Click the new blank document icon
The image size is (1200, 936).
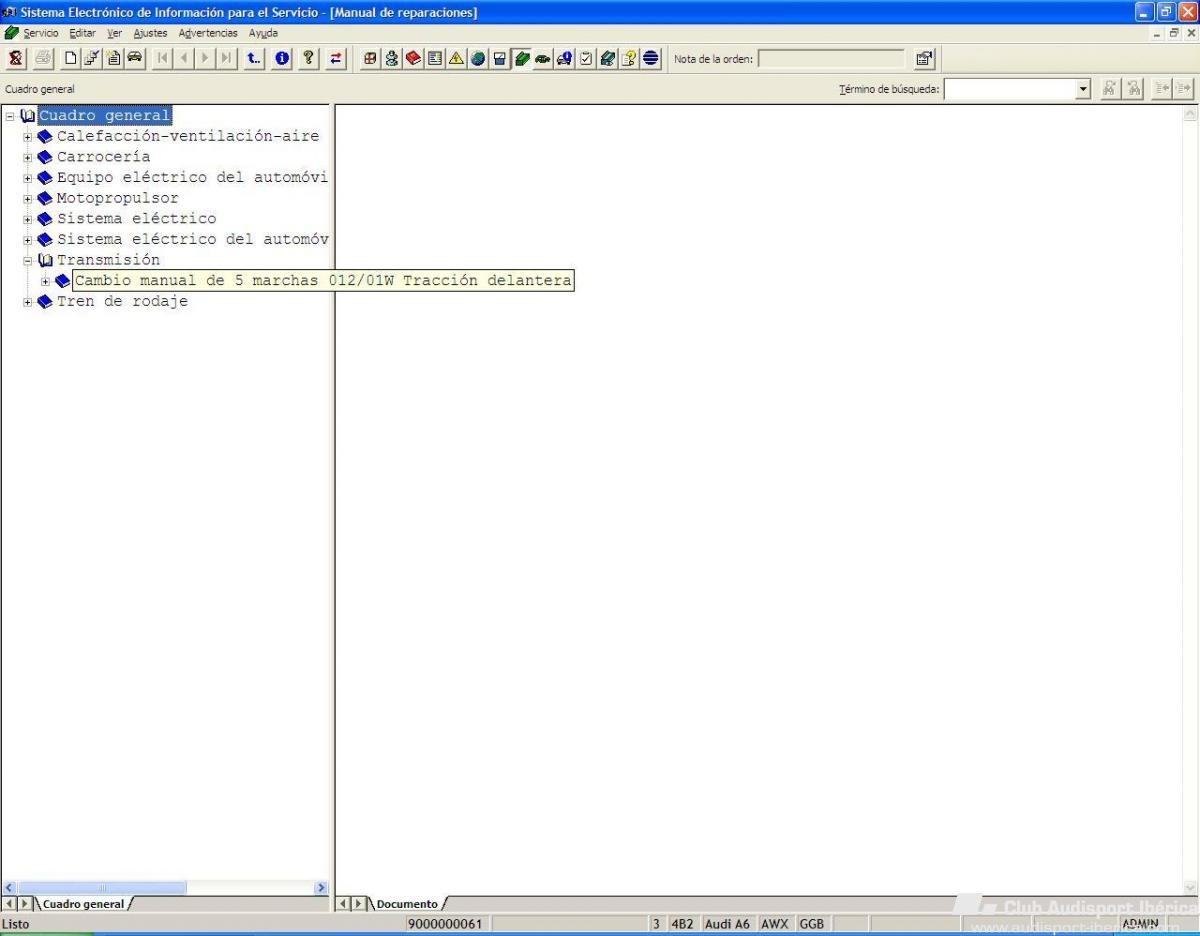[70, 58]
